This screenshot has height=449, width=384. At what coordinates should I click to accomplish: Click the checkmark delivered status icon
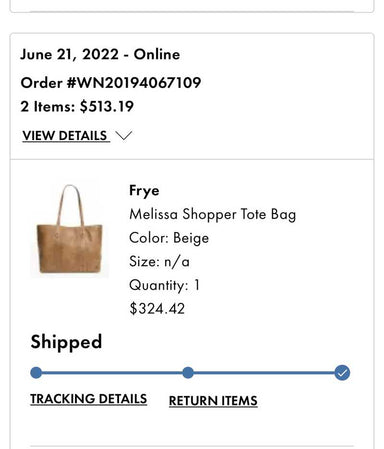[342, 373]
